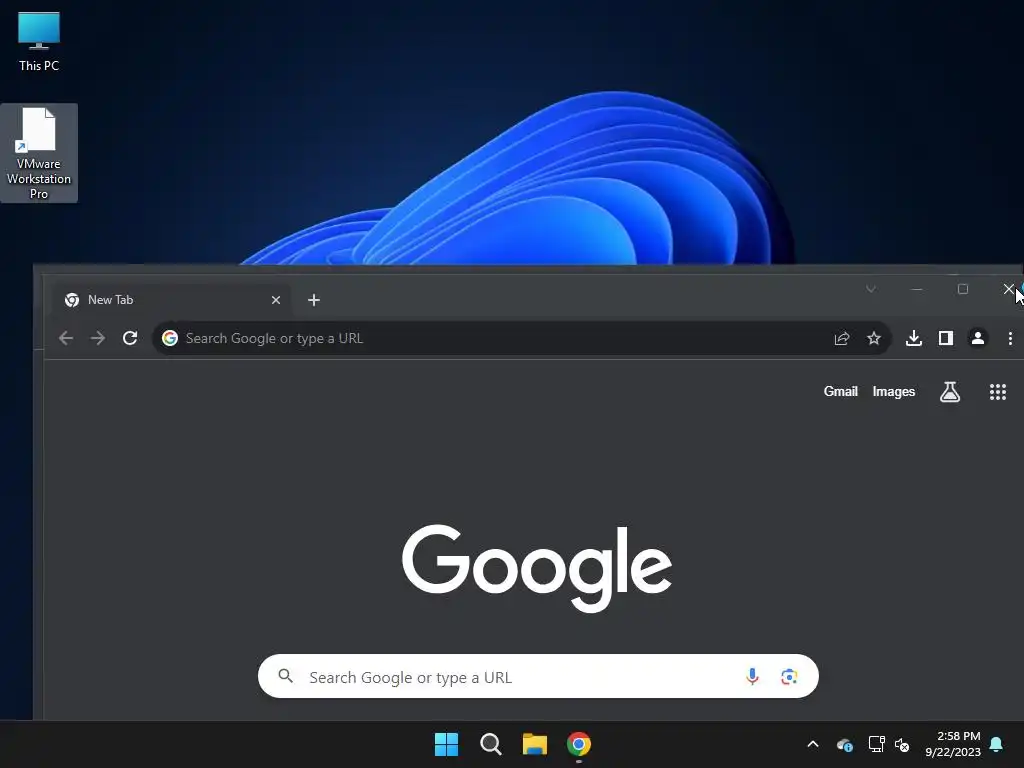
Task: Click Chrome icon in taskbar
Action: click(x=579, y=744)
